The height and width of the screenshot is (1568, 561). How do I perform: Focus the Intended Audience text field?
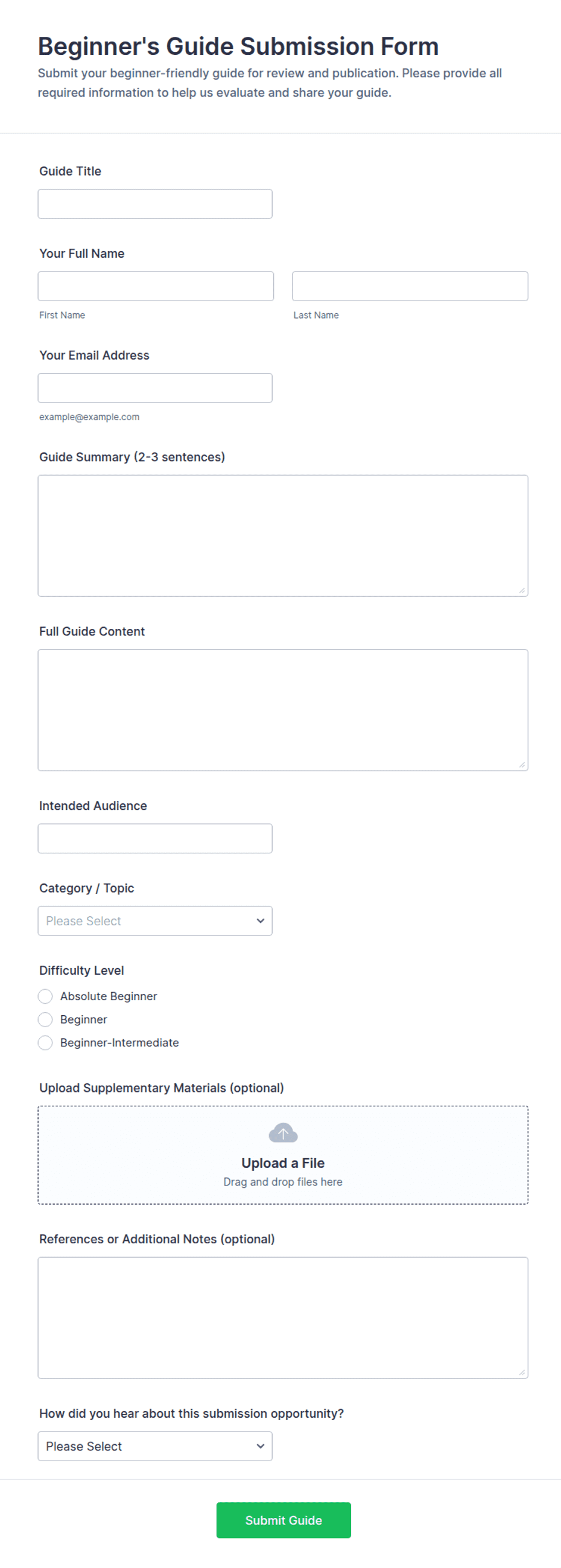155,838
